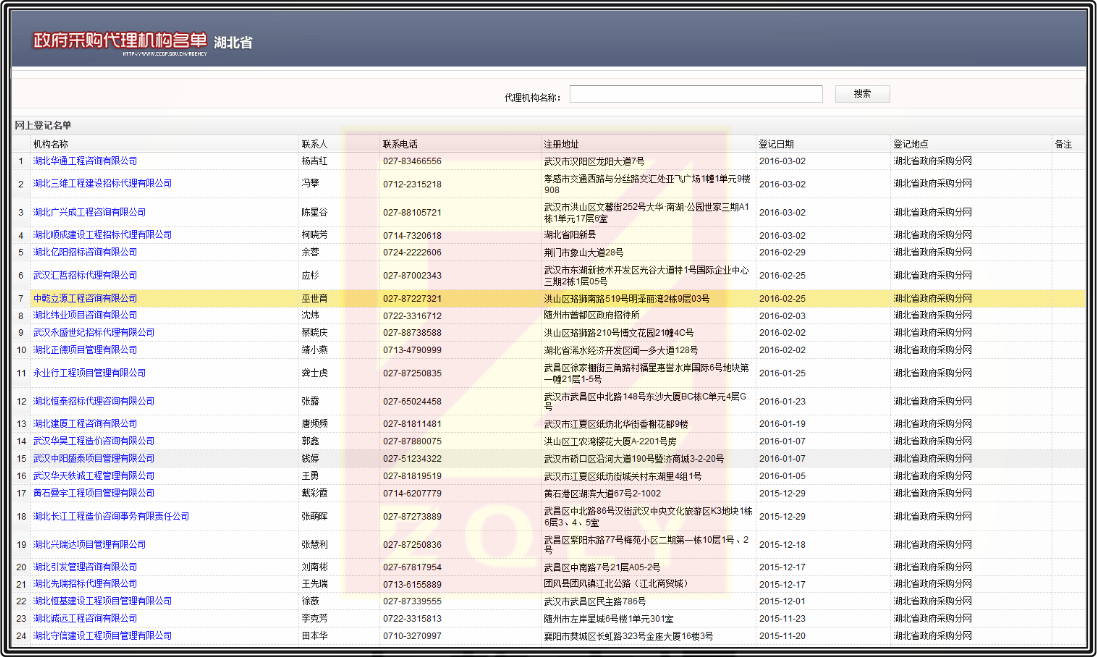The height and width of the screenshot is (657, 1097).
Task: Open link 湖北兴瑞达项目管理有限公司
Action: (89, 545)
